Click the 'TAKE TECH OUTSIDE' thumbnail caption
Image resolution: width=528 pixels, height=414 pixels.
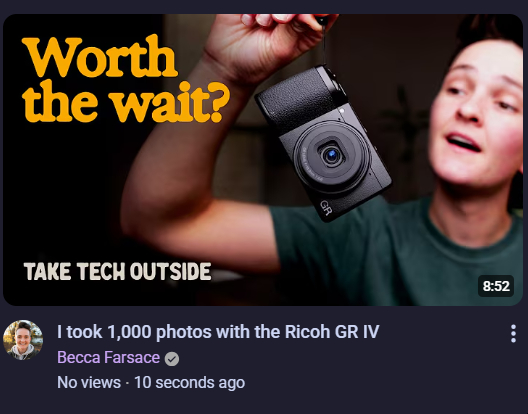tap(117, 271)
